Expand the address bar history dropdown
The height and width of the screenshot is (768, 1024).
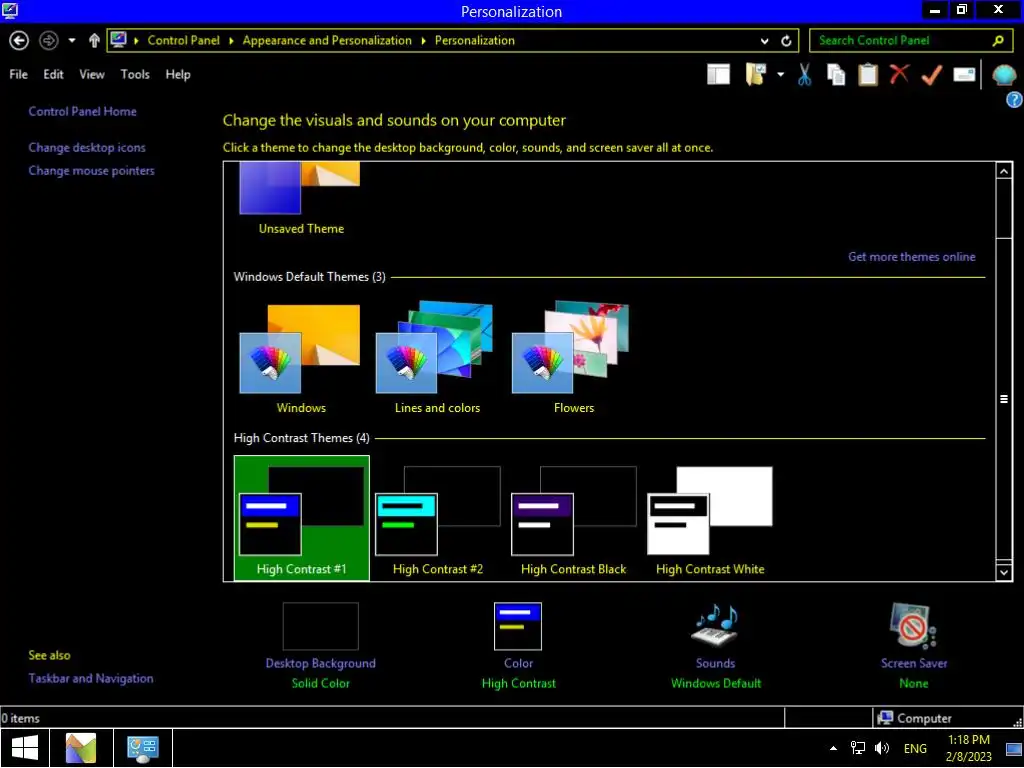coord(764,41)
